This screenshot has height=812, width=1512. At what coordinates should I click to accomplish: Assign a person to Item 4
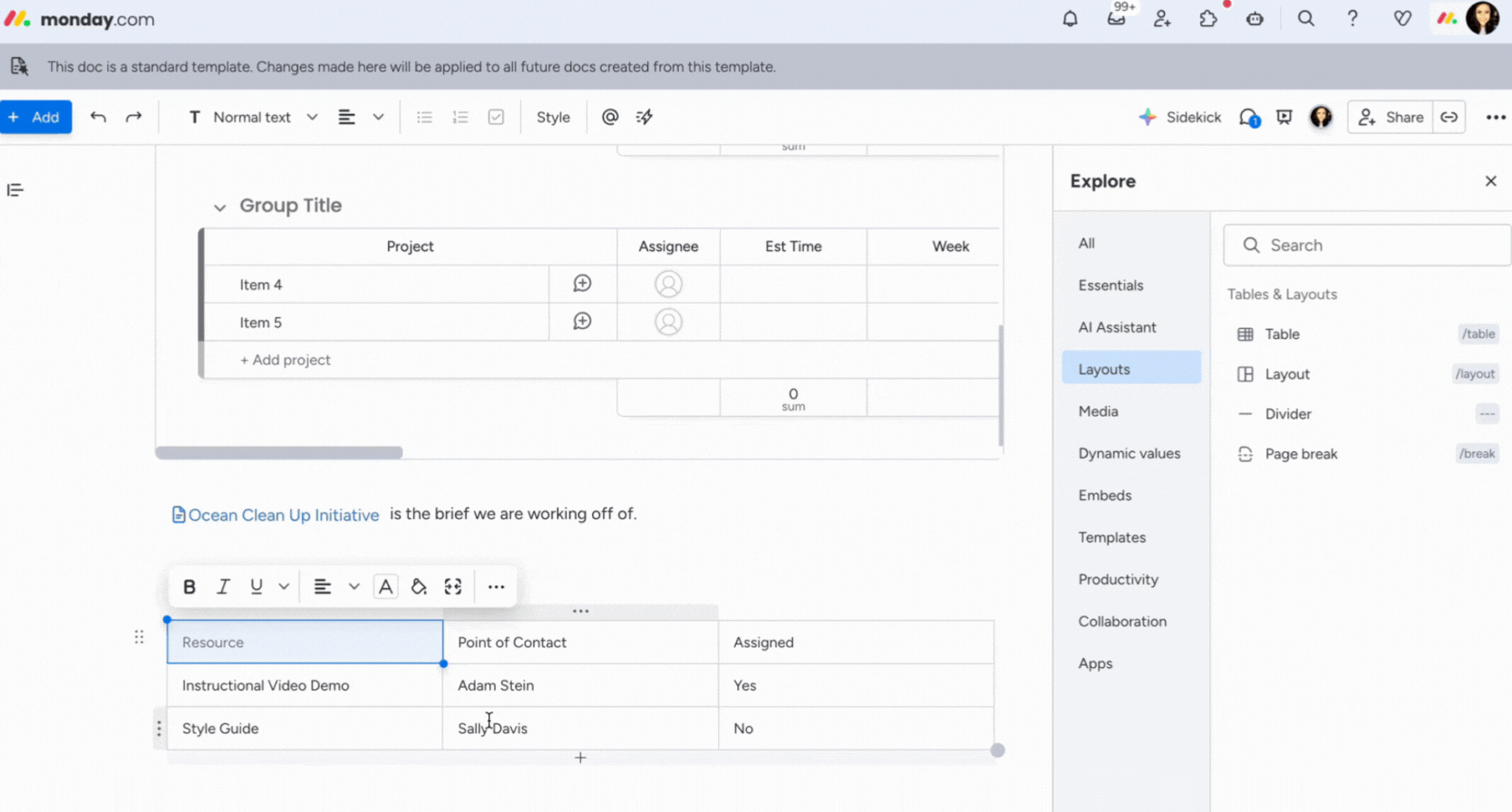pos(668,285)
